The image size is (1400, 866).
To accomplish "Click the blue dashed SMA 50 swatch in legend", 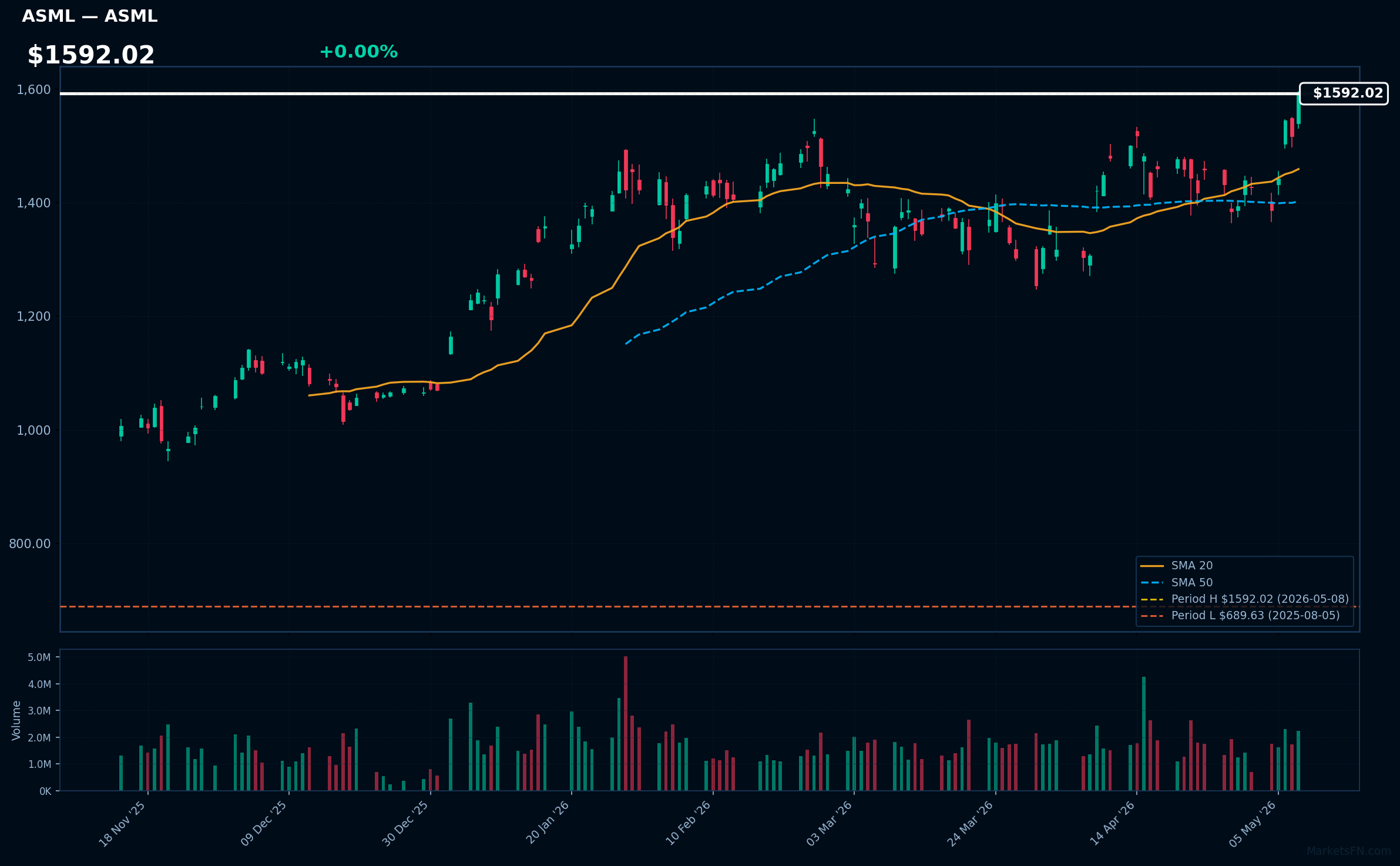I will pyautogui.click(x=1151, y=583).
